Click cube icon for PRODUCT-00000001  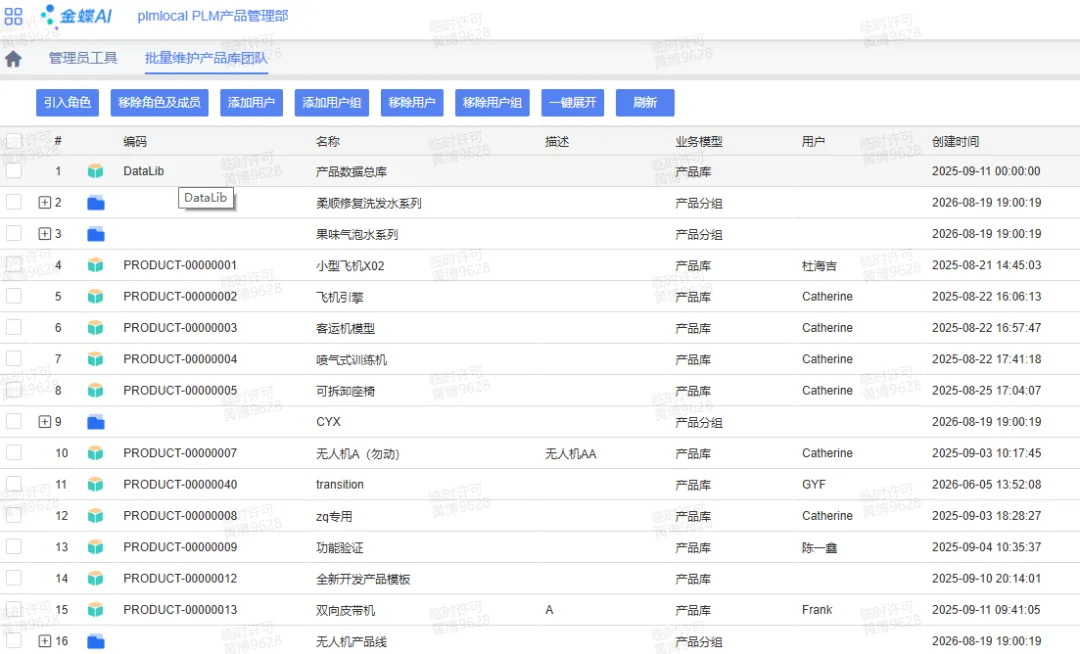(96, 265)
